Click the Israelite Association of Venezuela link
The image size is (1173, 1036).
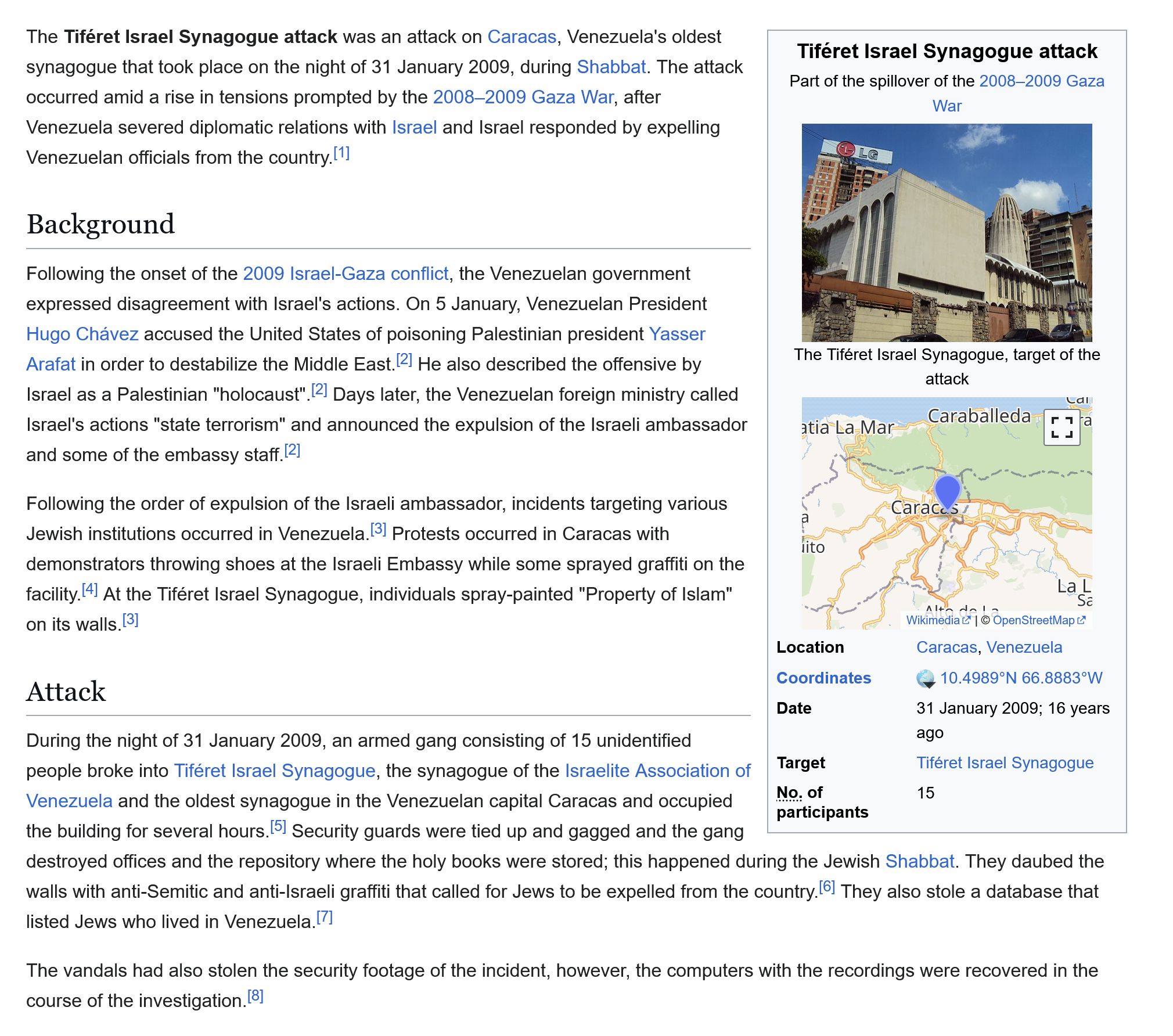657,771
